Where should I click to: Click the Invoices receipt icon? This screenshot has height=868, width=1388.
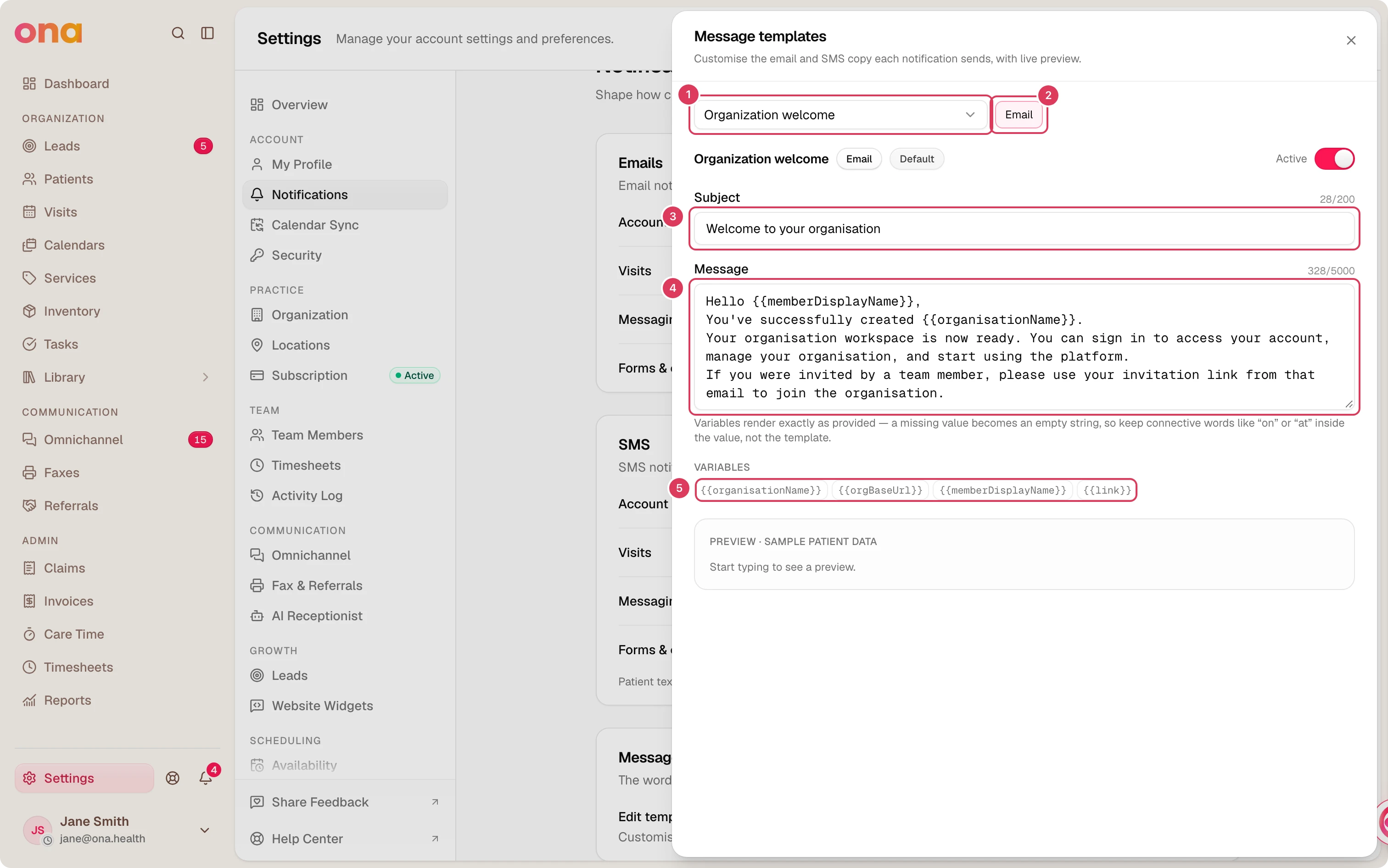pyautogui.click(x=29, y=601)
